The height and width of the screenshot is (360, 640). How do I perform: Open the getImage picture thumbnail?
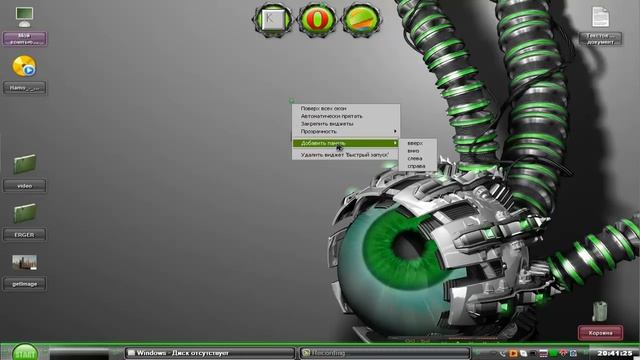coord(24,262)
